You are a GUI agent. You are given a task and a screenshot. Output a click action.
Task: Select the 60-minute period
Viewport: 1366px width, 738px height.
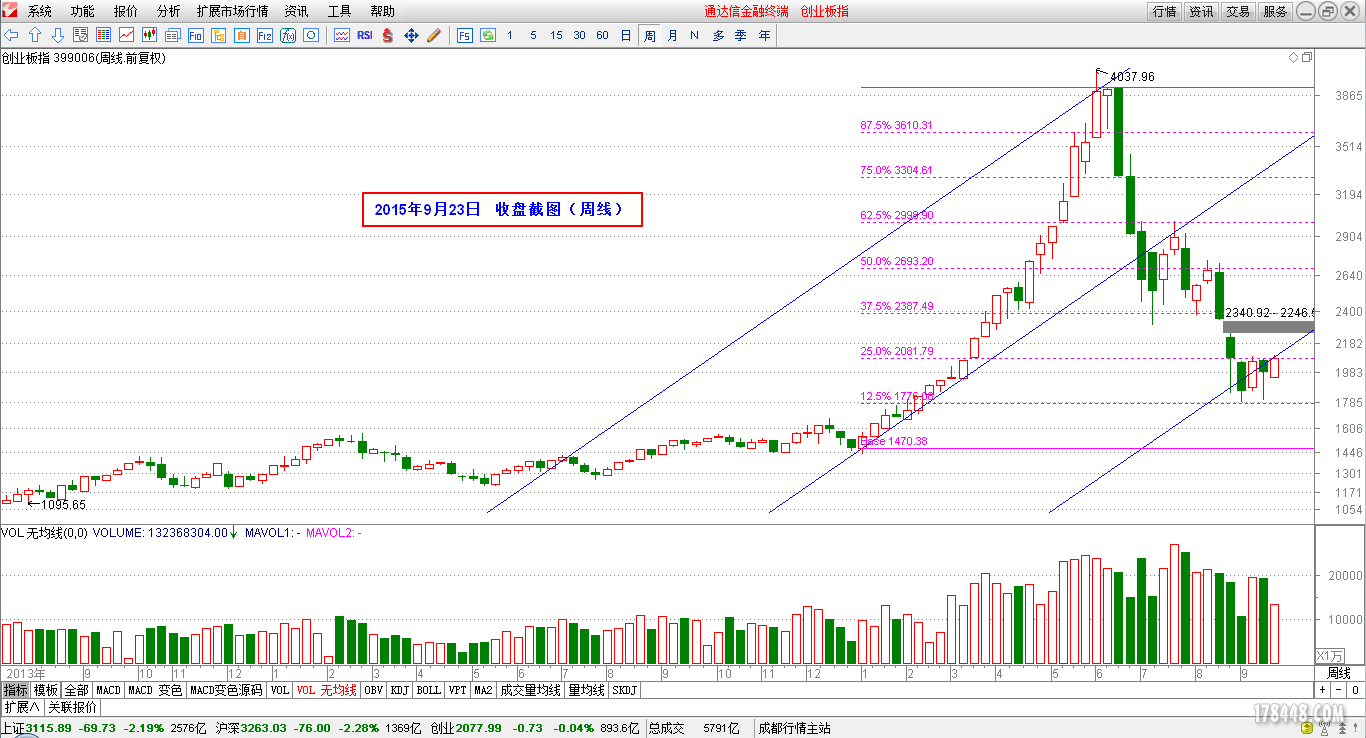pyautogui.click(x=602, y=35)
